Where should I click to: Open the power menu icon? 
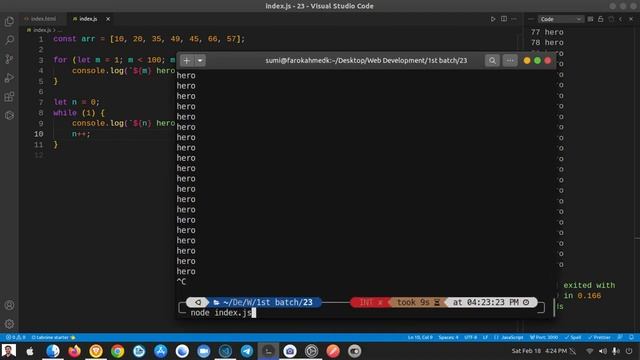tap(629, 351)
